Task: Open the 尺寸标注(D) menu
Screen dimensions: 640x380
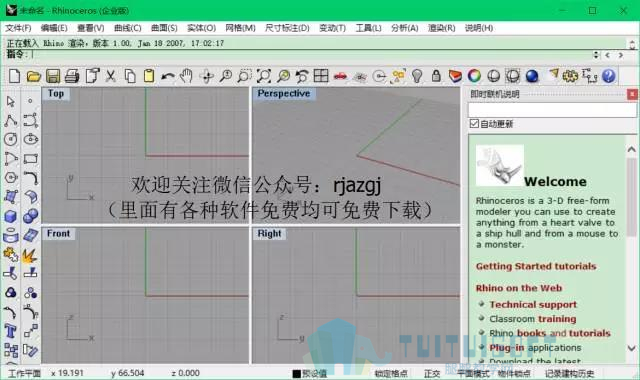Action: (287, 28)
